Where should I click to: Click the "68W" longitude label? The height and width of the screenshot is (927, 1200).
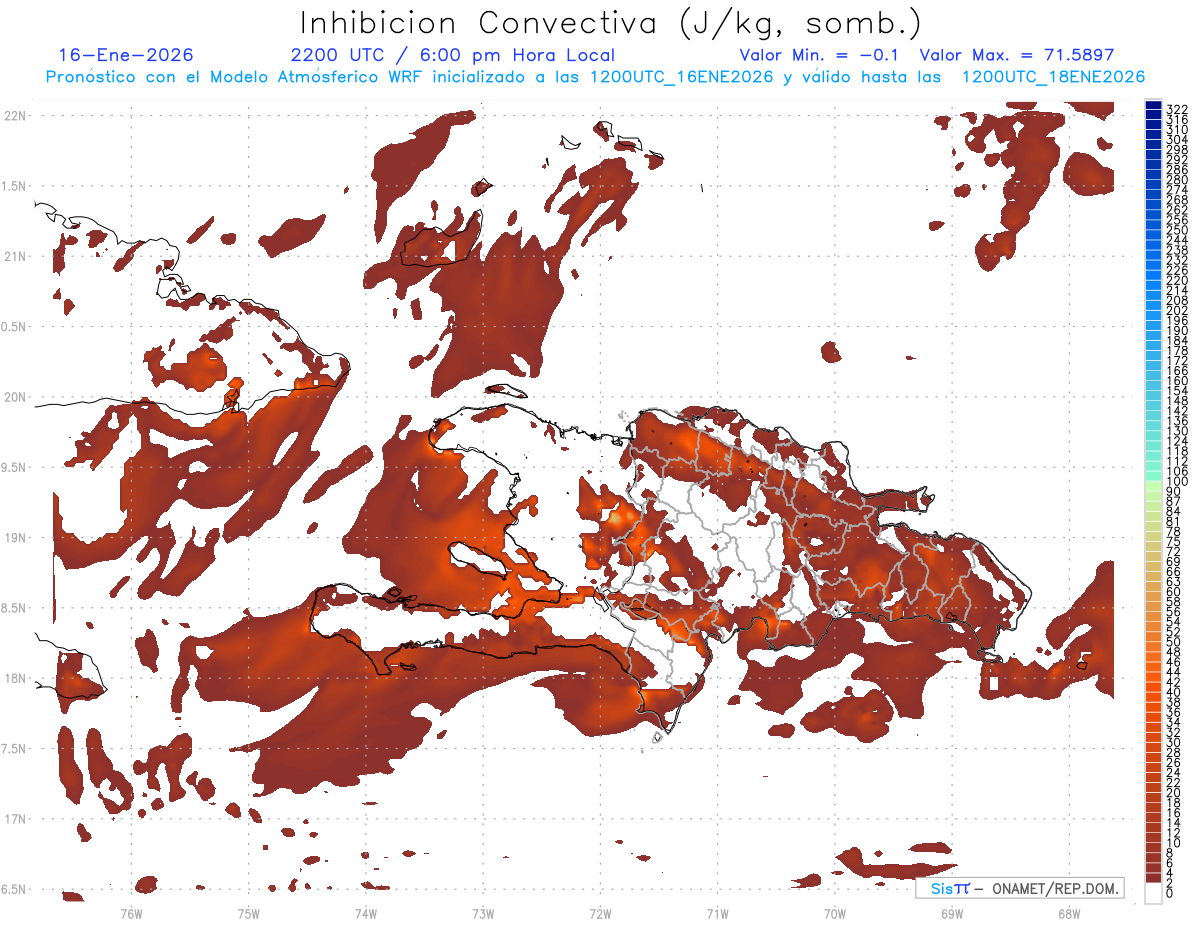pyautogui.click(x=1069, y=914)
